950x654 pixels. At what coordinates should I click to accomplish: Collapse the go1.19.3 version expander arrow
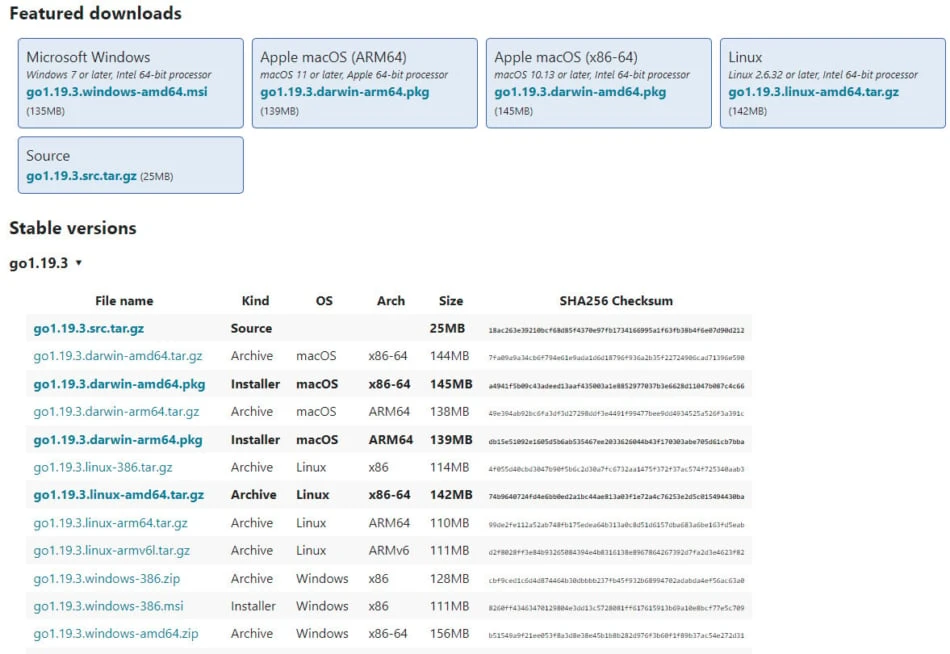[78, 263]
